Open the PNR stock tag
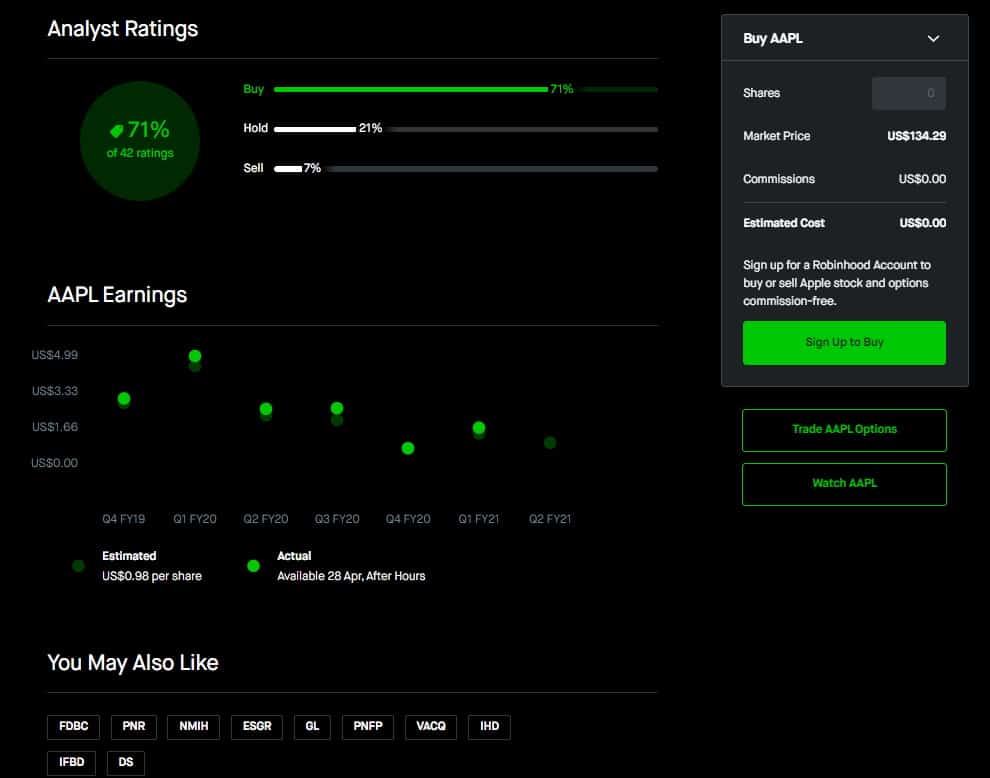The image size is (990, 778). point(134,727)
